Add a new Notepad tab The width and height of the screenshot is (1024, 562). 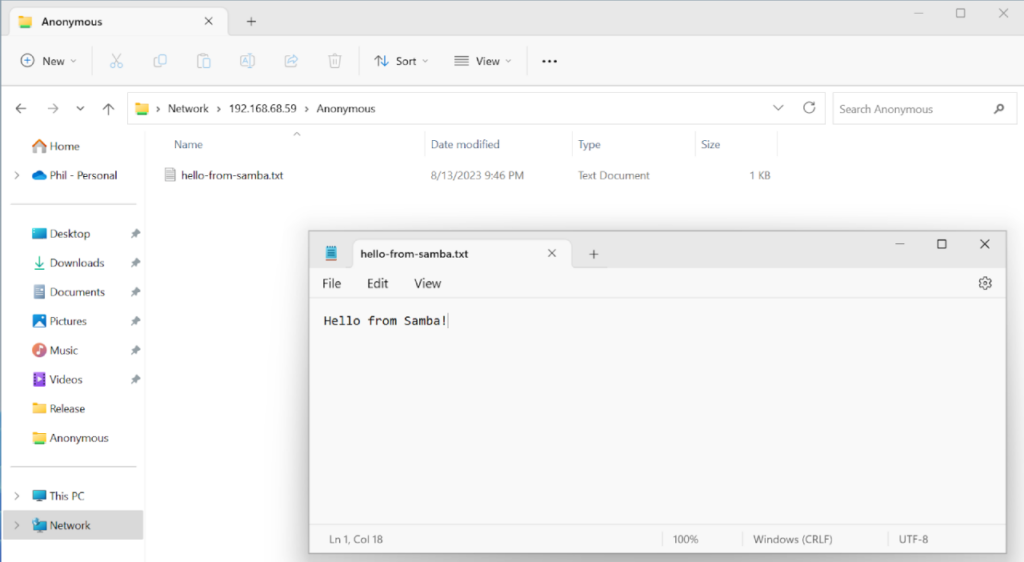tap(593, 254)
